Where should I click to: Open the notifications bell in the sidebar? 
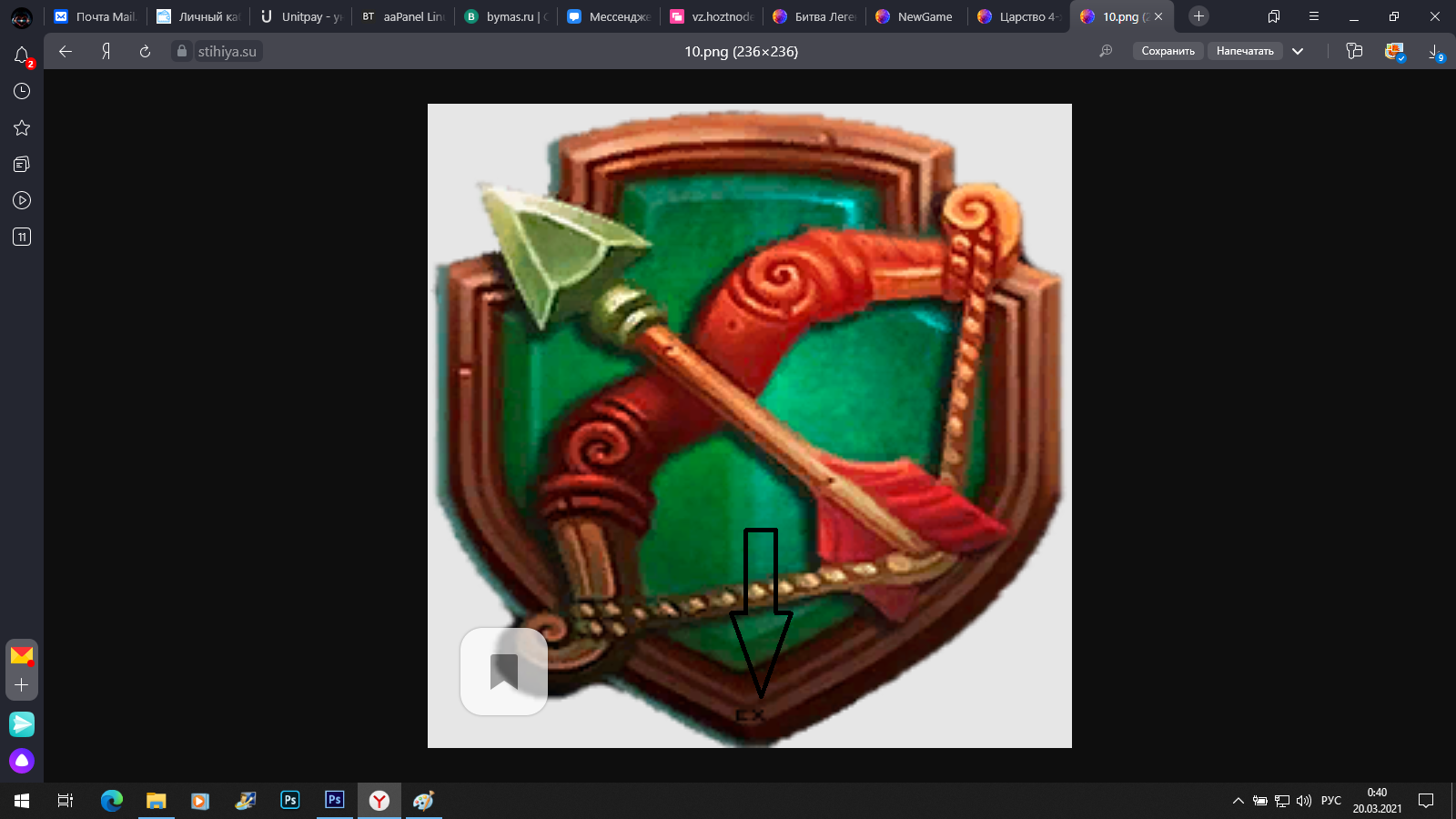22,56
